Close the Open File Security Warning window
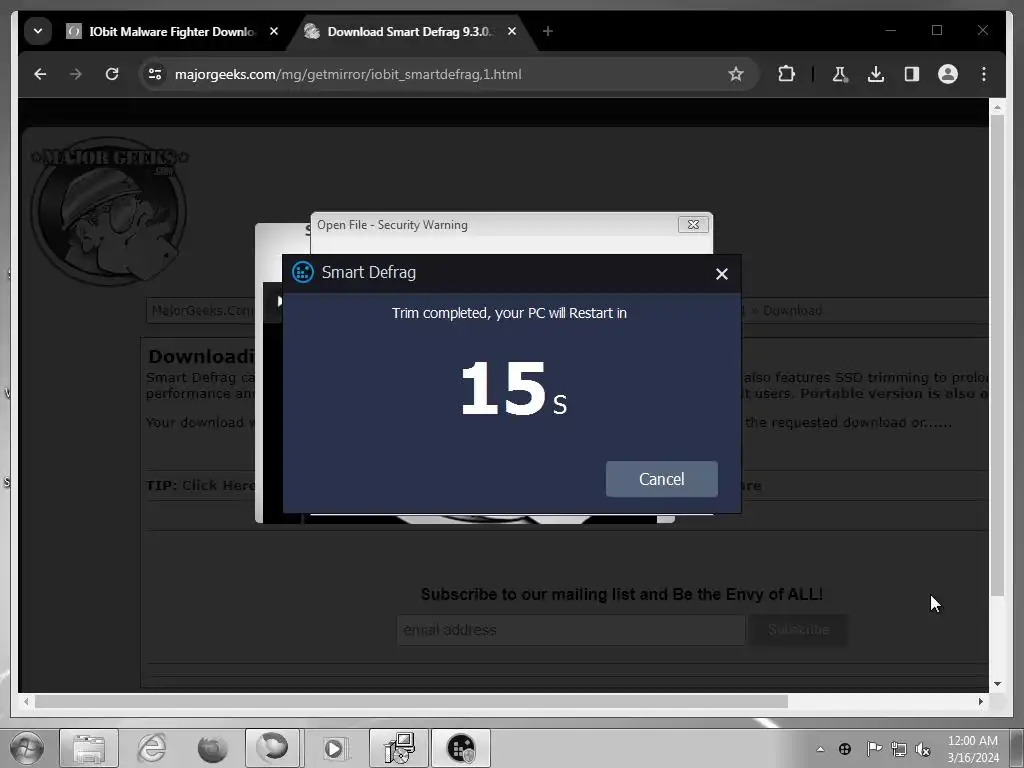1024x768 pixels. click(x=693, y=225)
